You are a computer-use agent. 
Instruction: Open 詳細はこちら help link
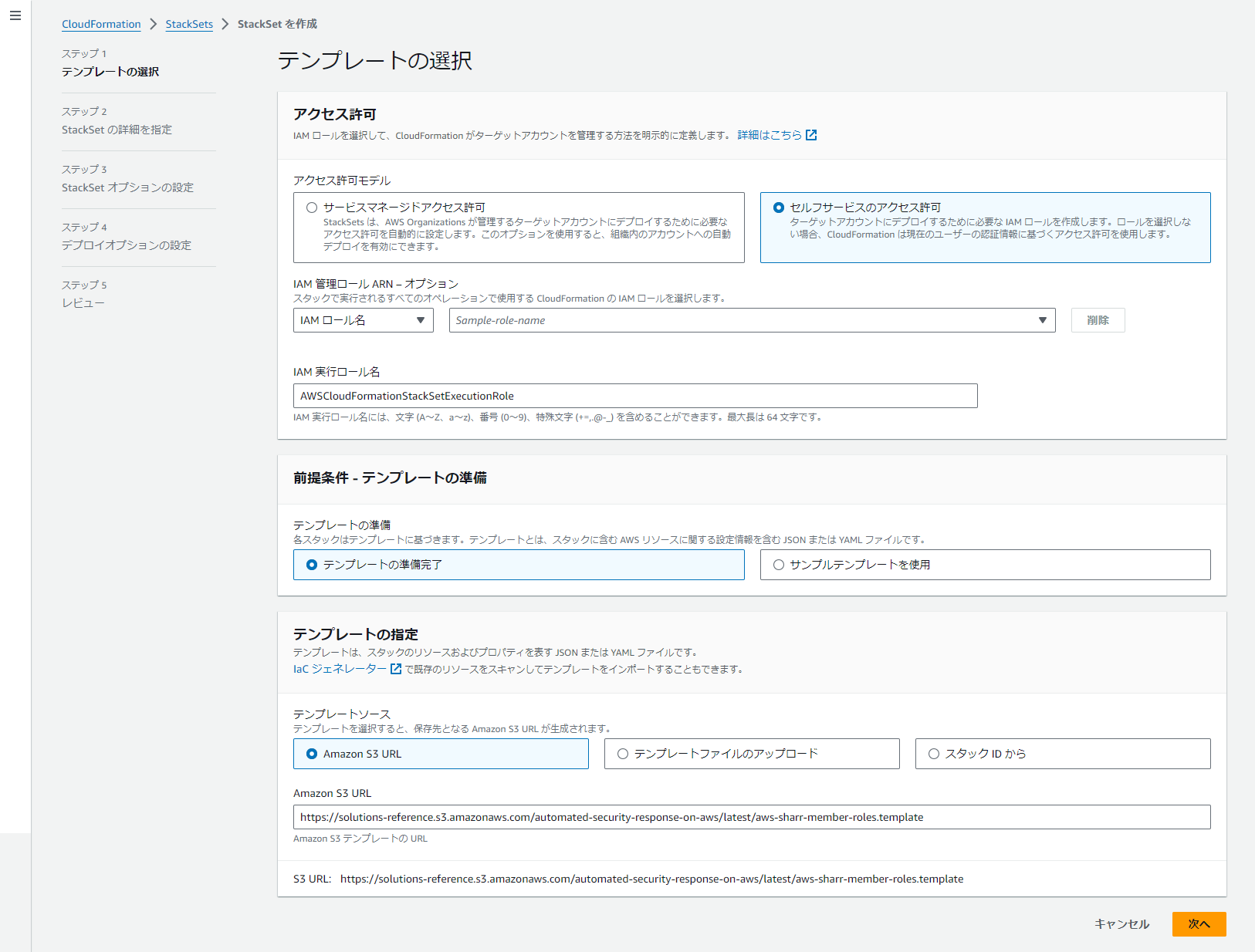click(770, 135)
